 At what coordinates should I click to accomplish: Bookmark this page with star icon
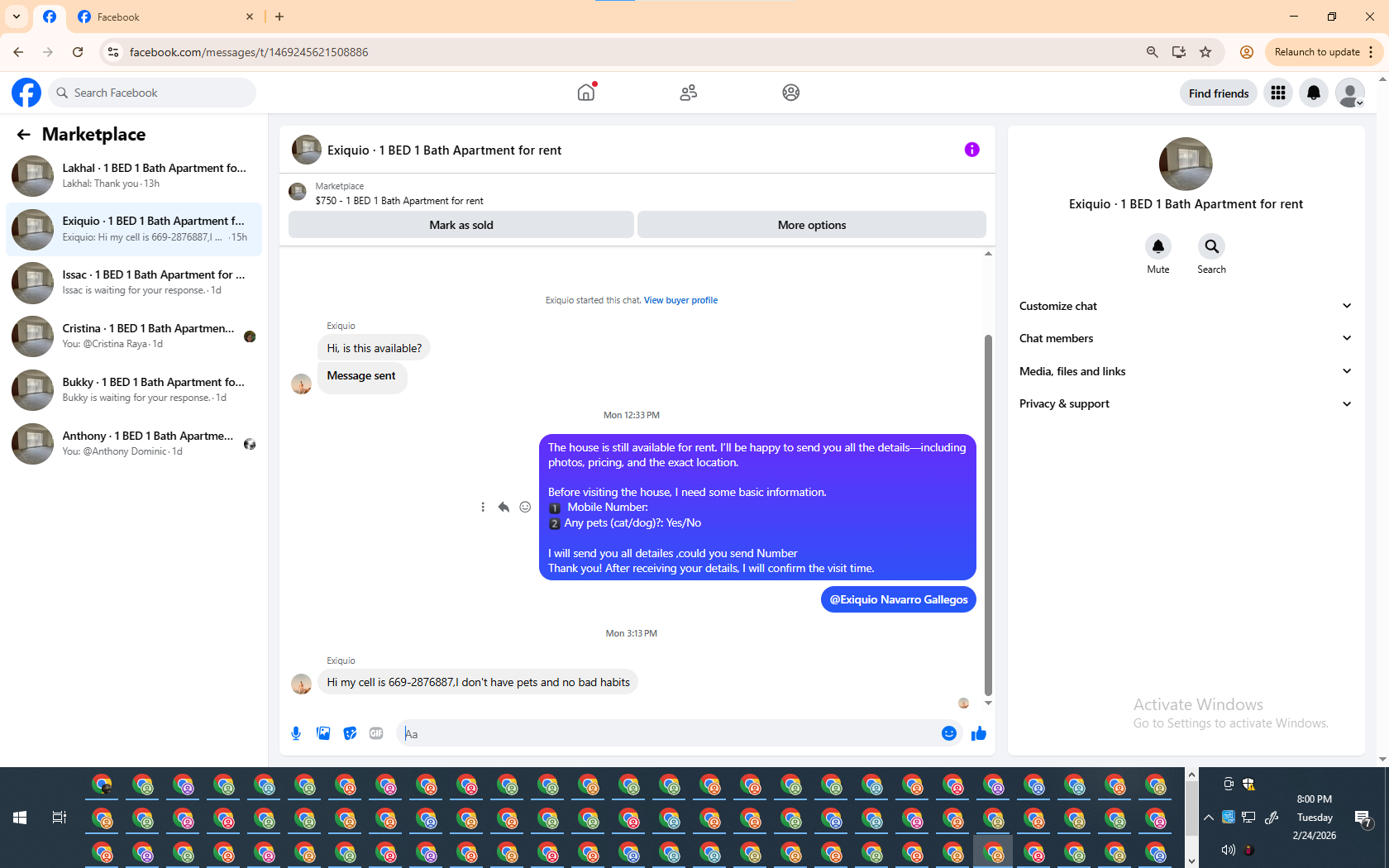click(1205, 52)
